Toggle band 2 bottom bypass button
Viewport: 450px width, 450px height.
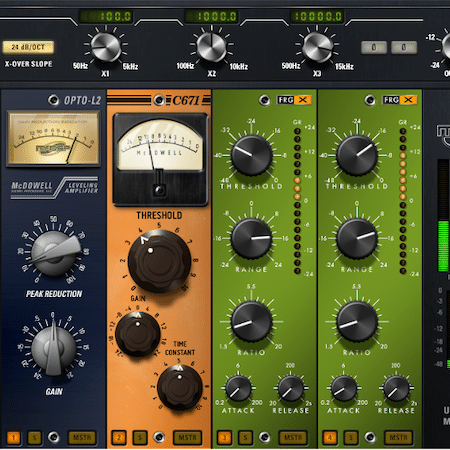[x=159, y=437]
